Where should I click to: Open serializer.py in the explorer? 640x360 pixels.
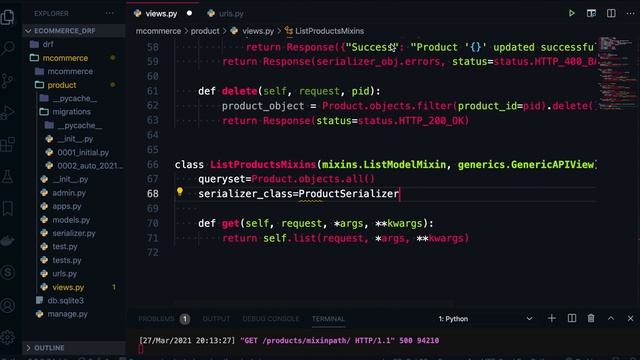[73, 233]
